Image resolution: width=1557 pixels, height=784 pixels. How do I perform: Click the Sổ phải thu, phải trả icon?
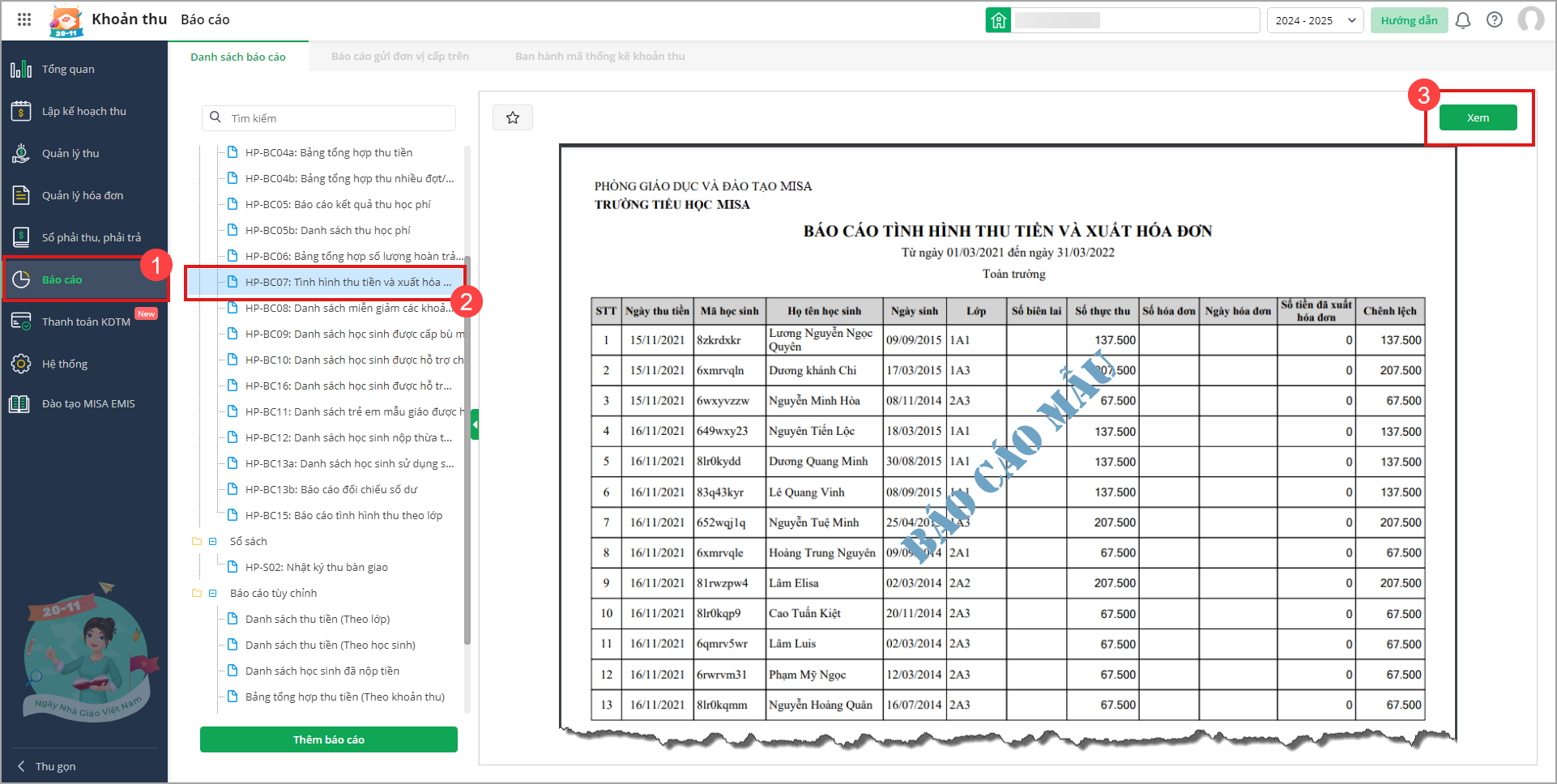pos(21,237)
